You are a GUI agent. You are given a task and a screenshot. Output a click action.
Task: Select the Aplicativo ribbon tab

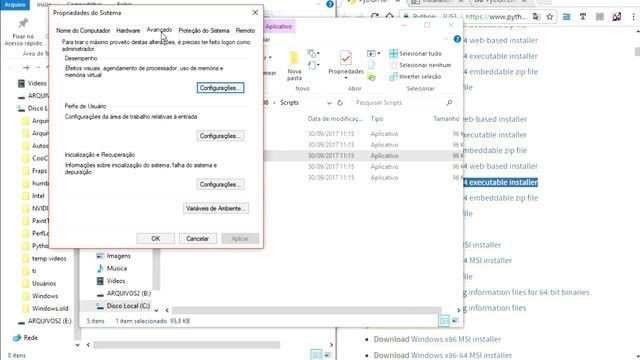[x=278, y=27]
